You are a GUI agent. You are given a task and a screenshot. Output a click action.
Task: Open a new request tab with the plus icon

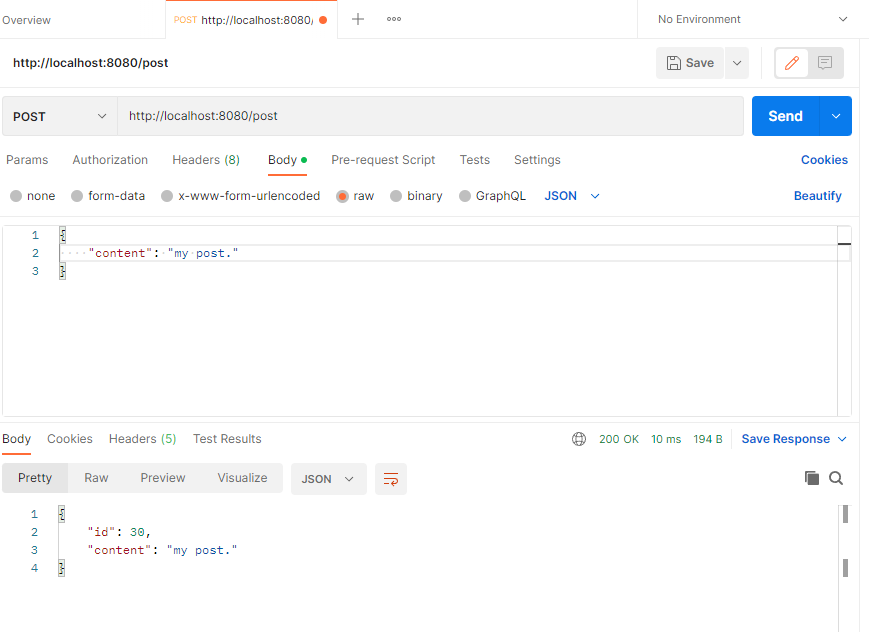[x=358, y=19]
